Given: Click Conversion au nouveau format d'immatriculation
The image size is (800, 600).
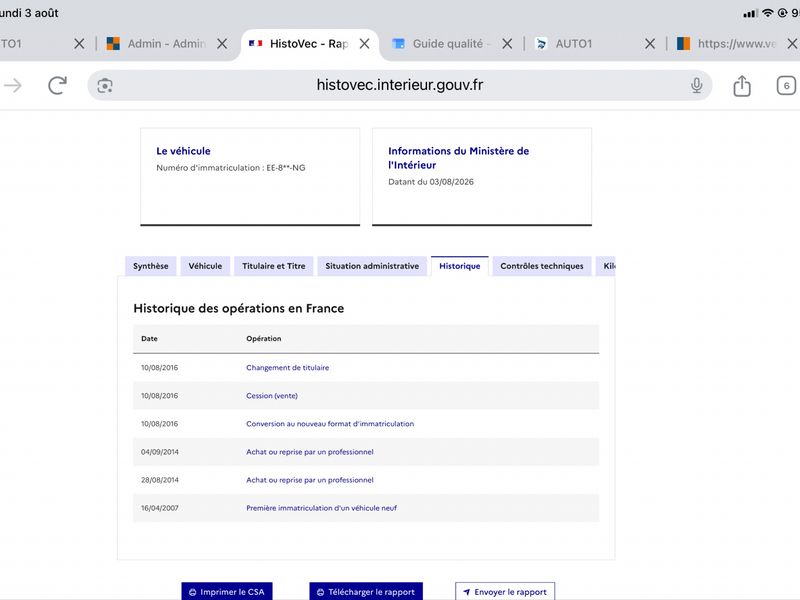Looking at the screenshot, I should (x=330, y=423).
